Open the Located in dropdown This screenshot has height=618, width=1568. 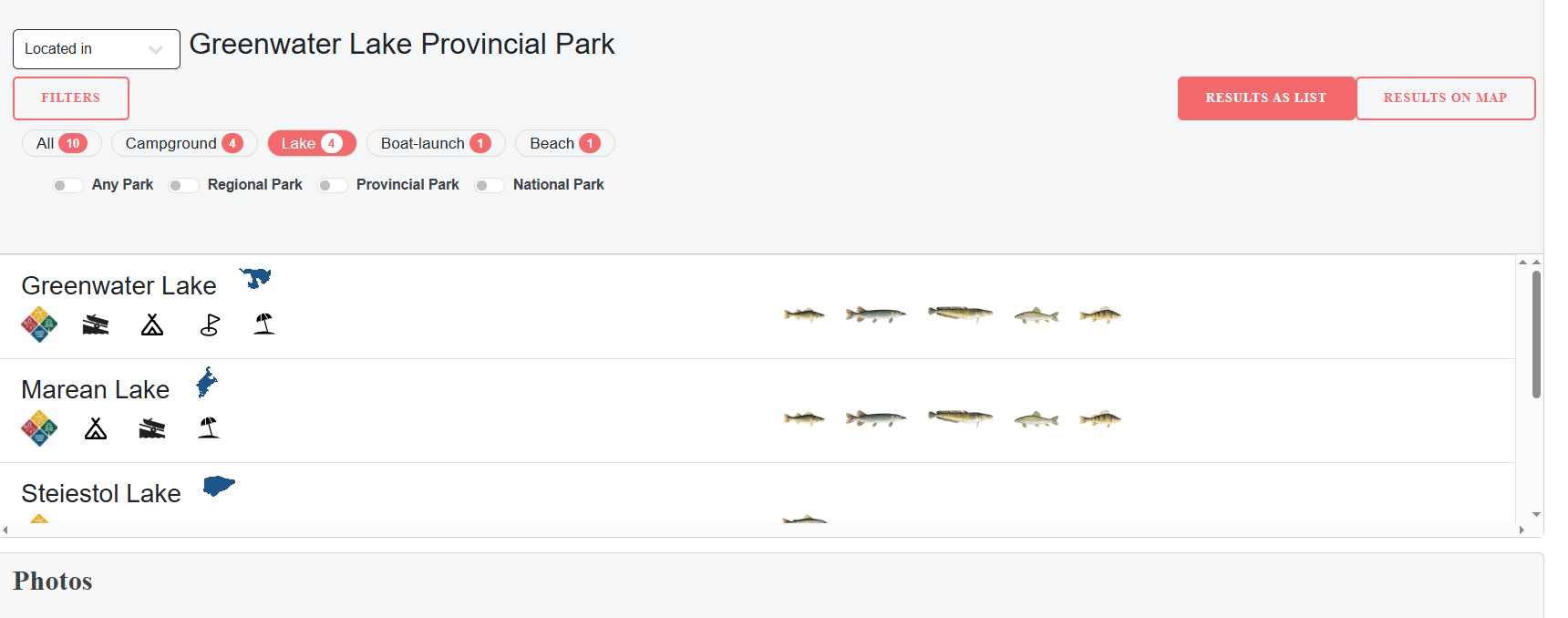(96, 48)
